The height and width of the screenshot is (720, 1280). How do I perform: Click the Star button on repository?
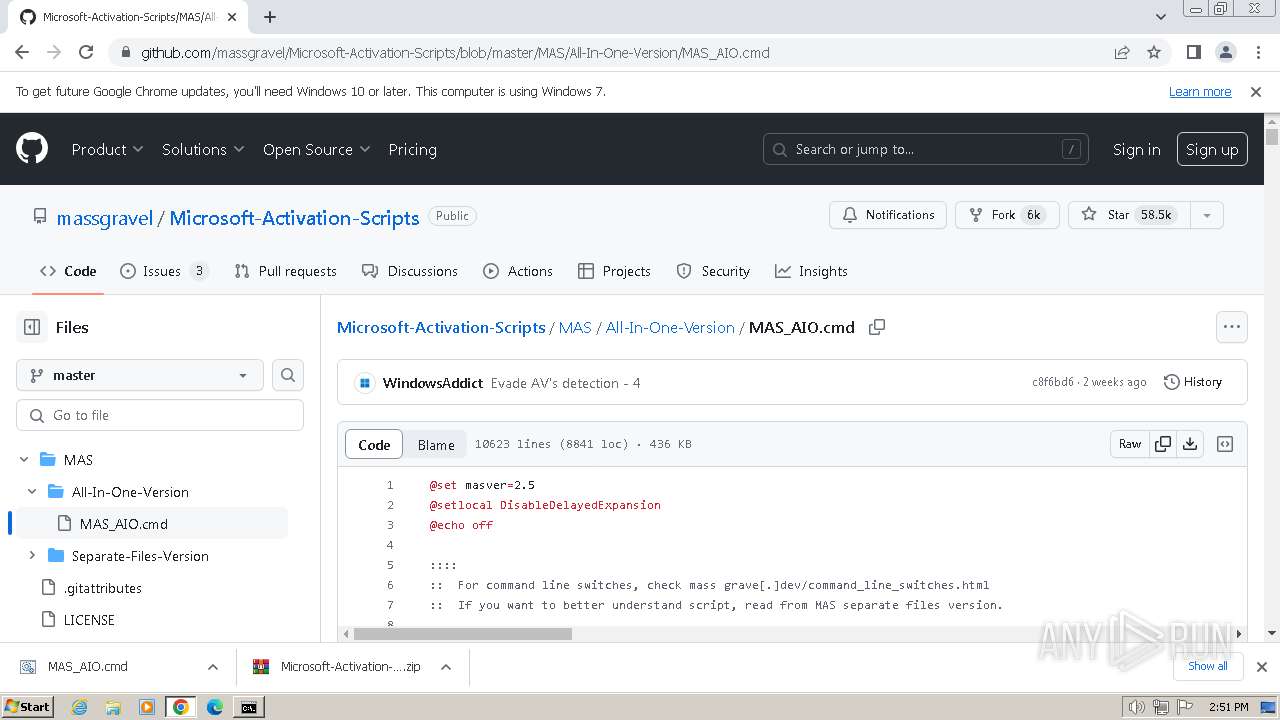[1129, 215]
